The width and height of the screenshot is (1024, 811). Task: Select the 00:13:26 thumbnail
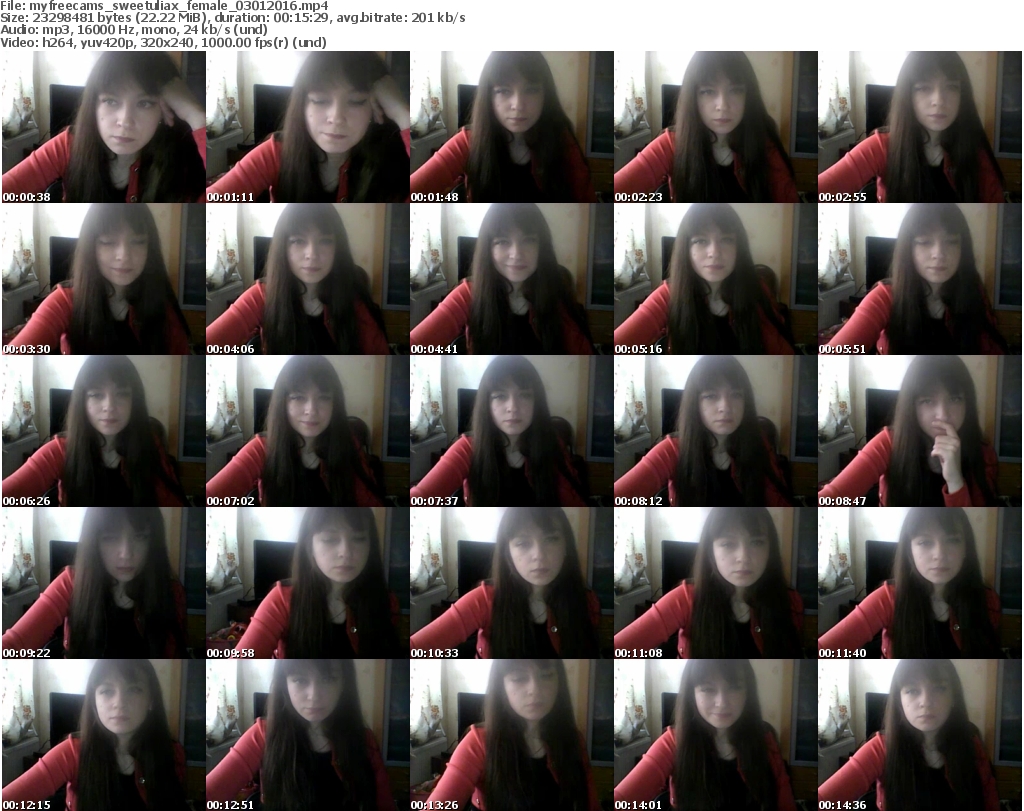(x=512, y=735)
